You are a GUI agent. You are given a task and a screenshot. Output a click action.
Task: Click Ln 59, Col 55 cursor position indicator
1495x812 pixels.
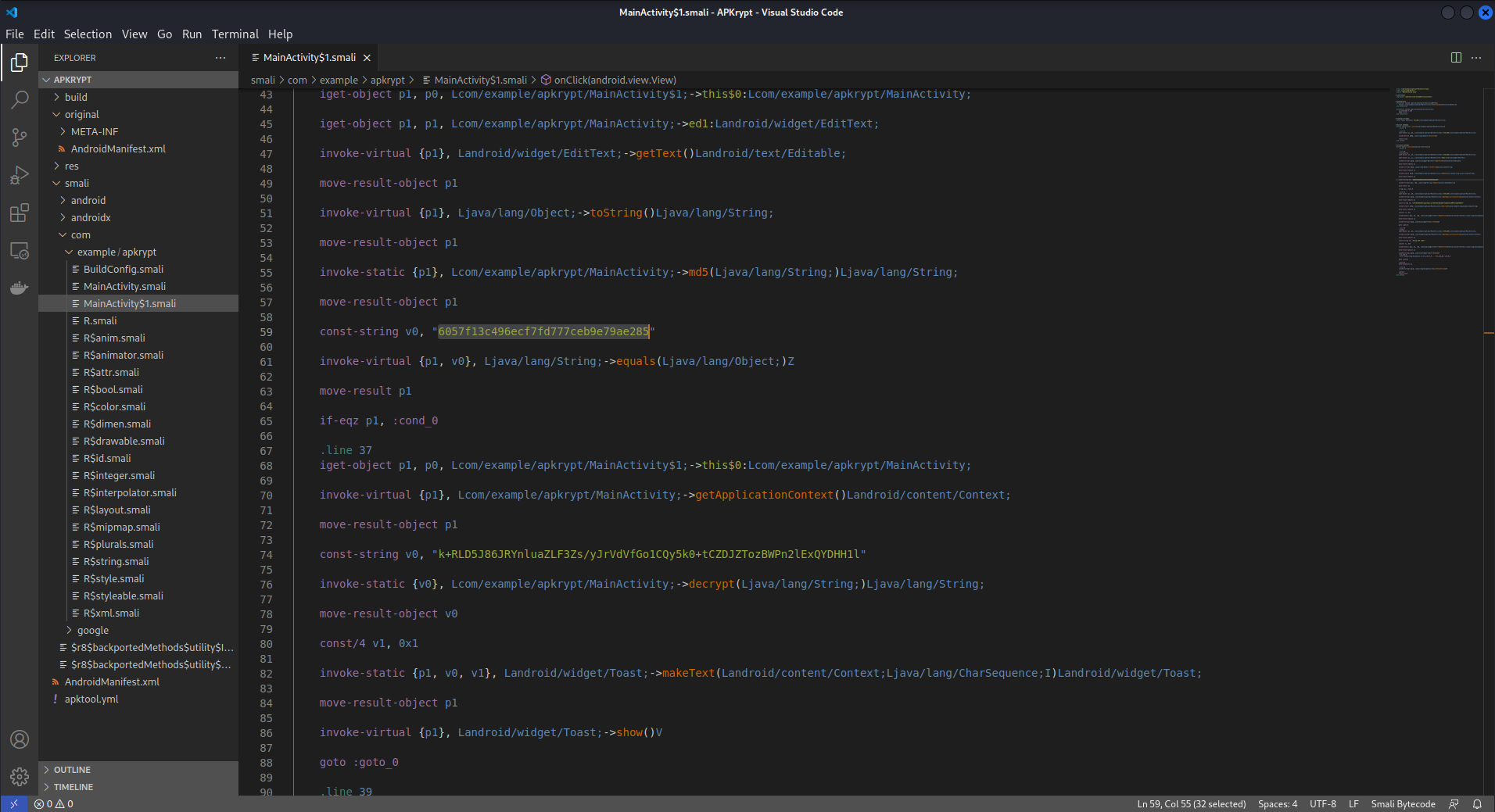click(x=1191, y=804)
